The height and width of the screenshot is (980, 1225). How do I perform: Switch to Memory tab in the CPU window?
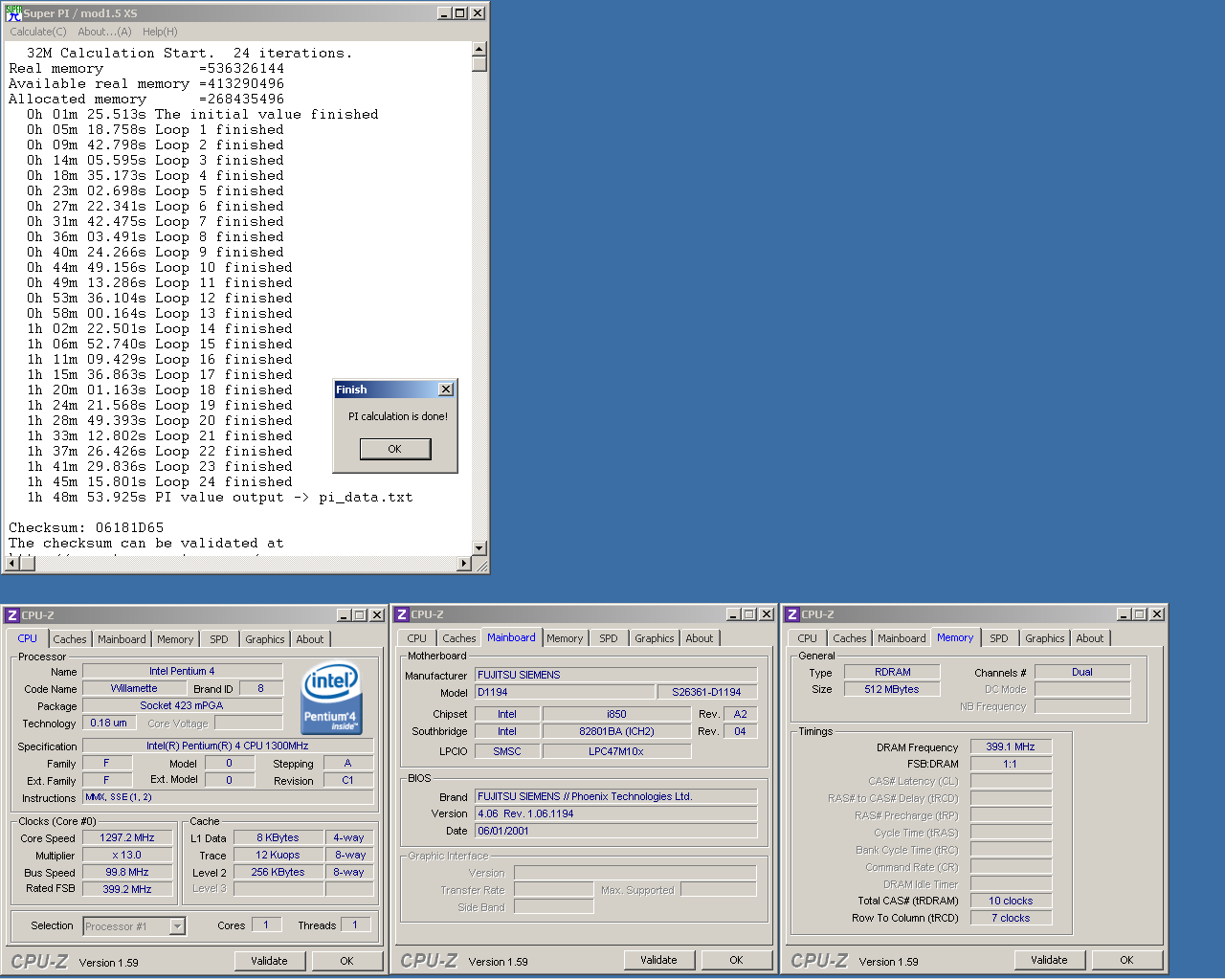coord(175,639)
